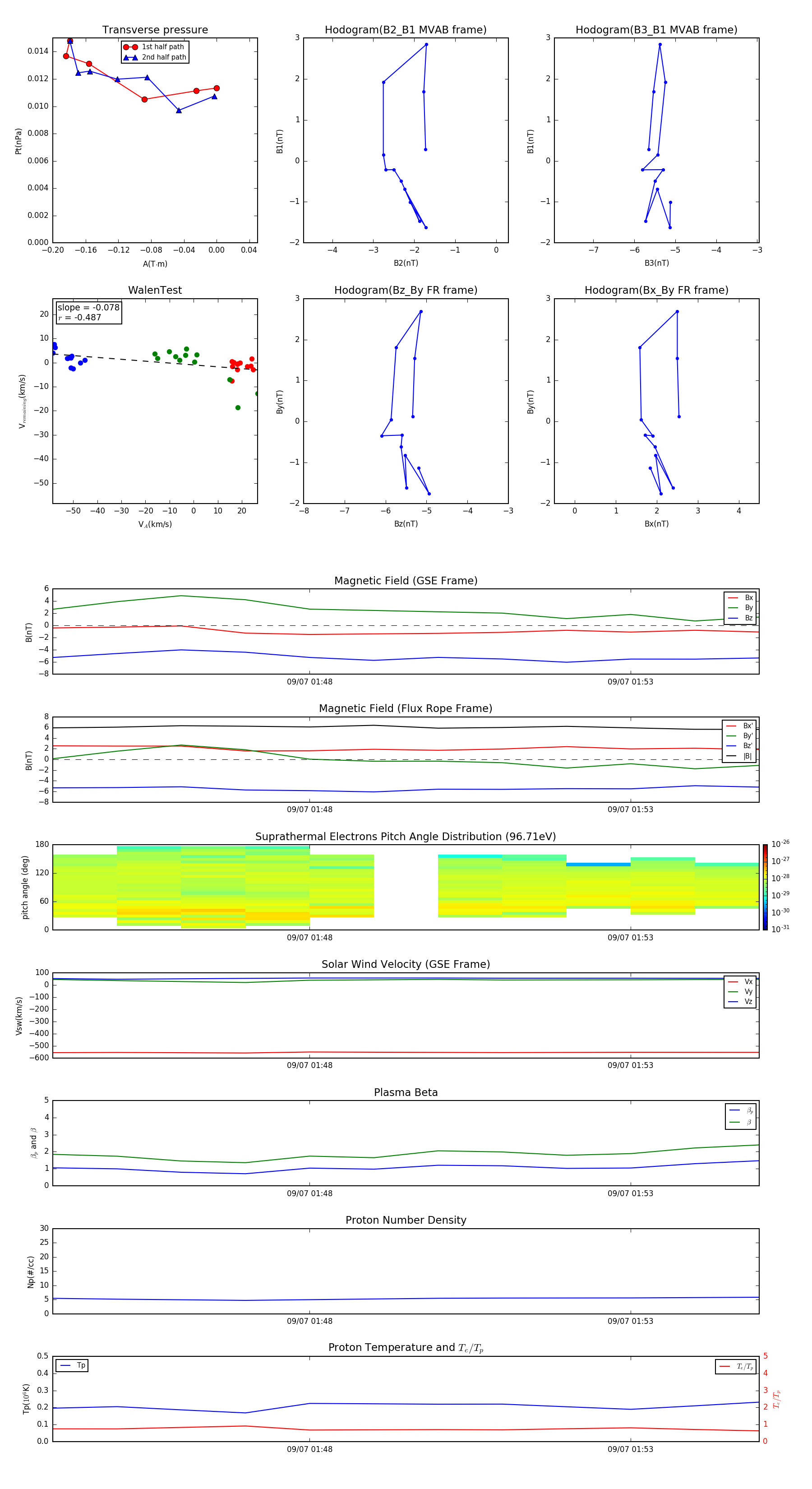
Task: Click the blue proton density line
Action: [406, 1298]
